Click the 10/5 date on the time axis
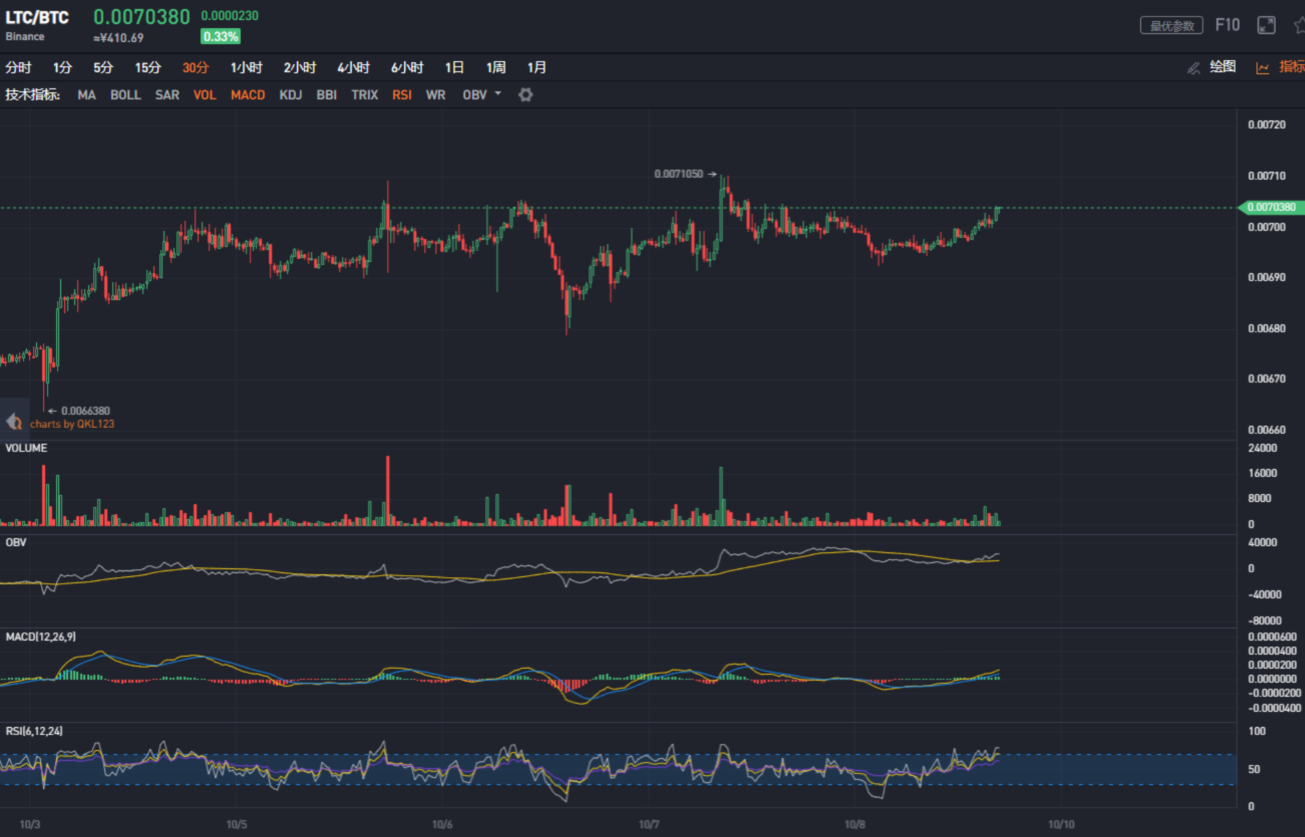The height and width of the screenshot is (837, 1305). click(x=236, y=825)
